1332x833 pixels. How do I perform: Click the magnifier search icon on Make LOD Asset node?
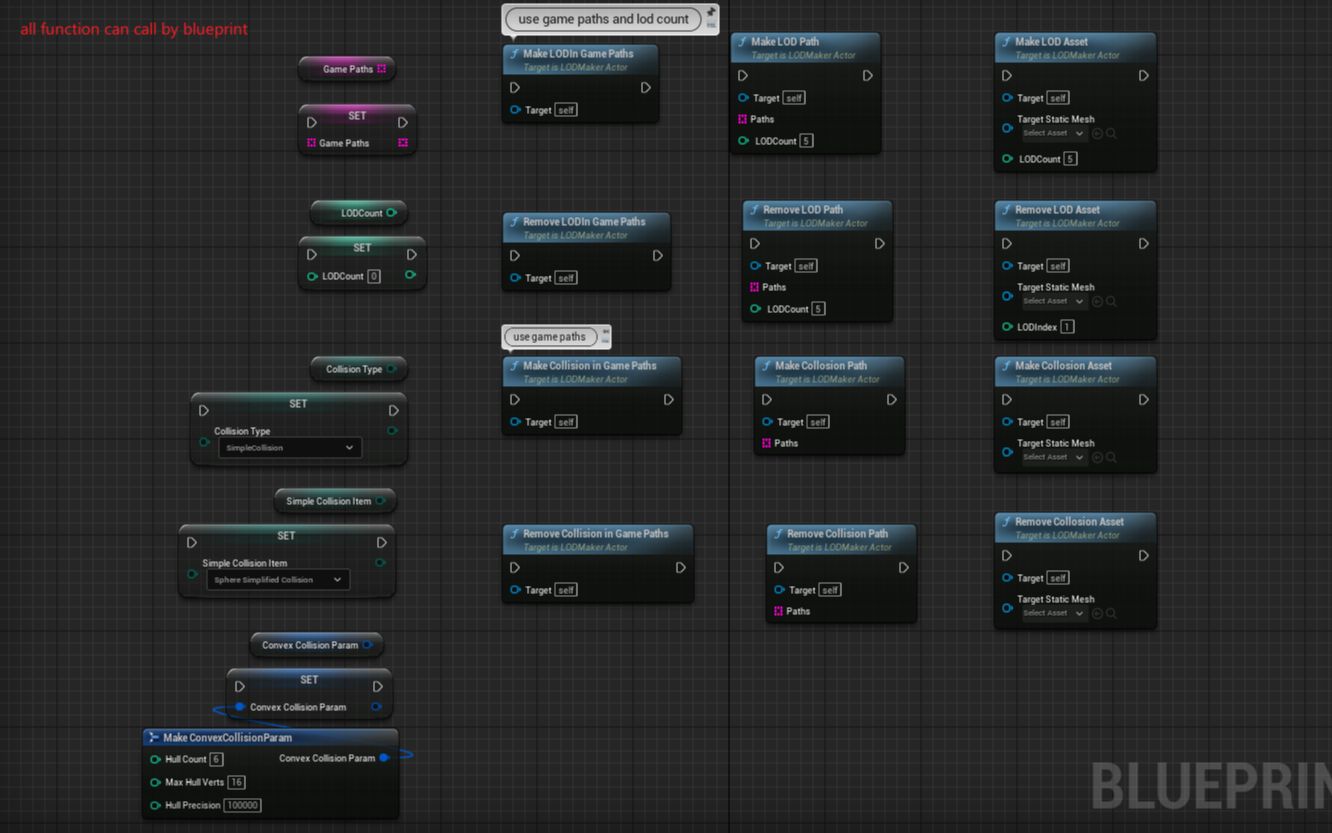(1111, 133)
